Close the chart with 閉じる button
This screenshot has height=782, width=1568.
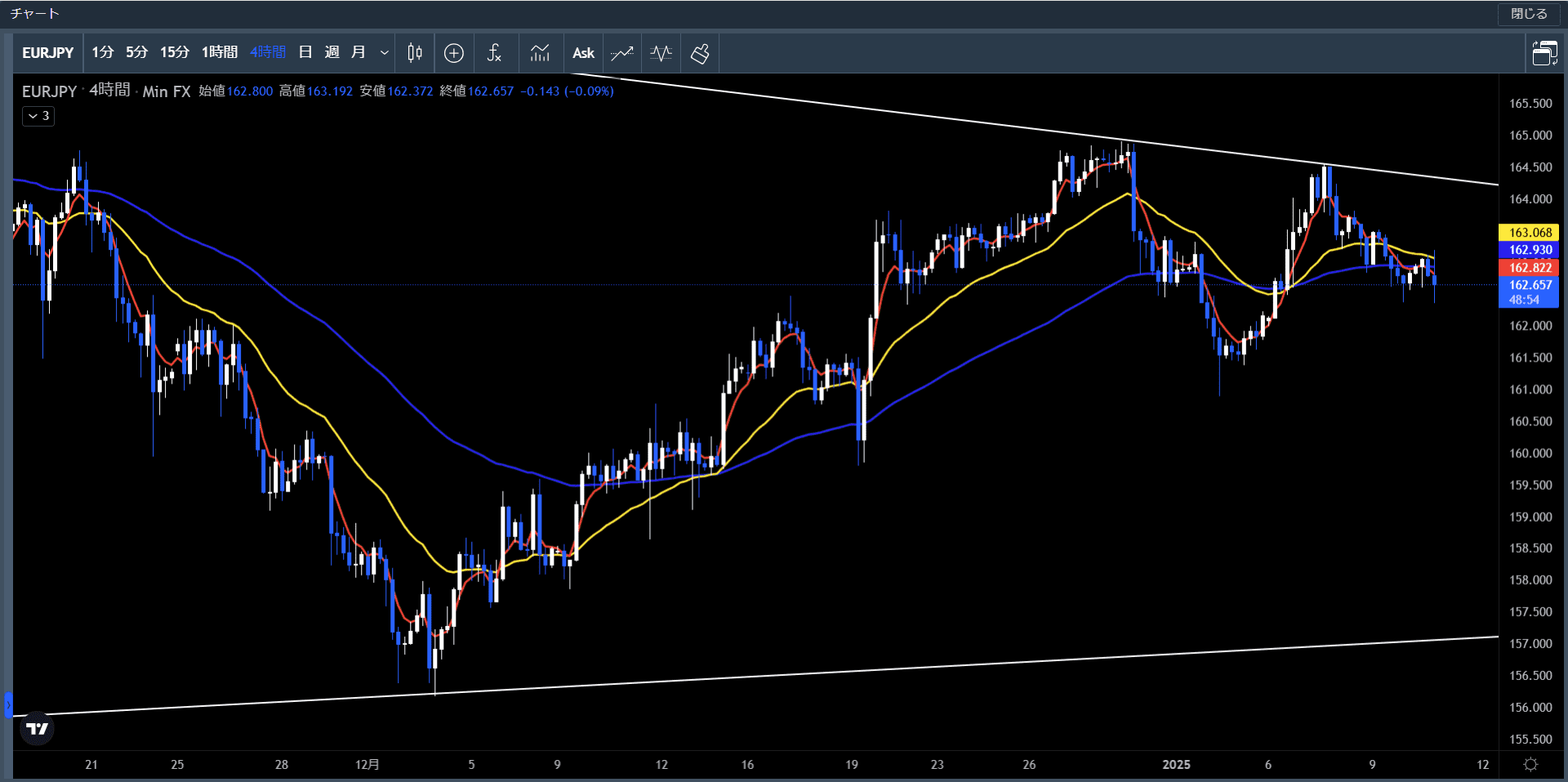point(1529,14)
